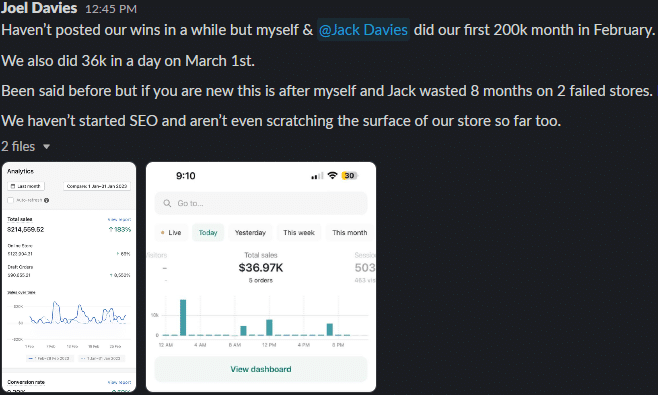Open the Compare date range selector
The height and width of the screenshot is (395, 658).
[97, 186]
